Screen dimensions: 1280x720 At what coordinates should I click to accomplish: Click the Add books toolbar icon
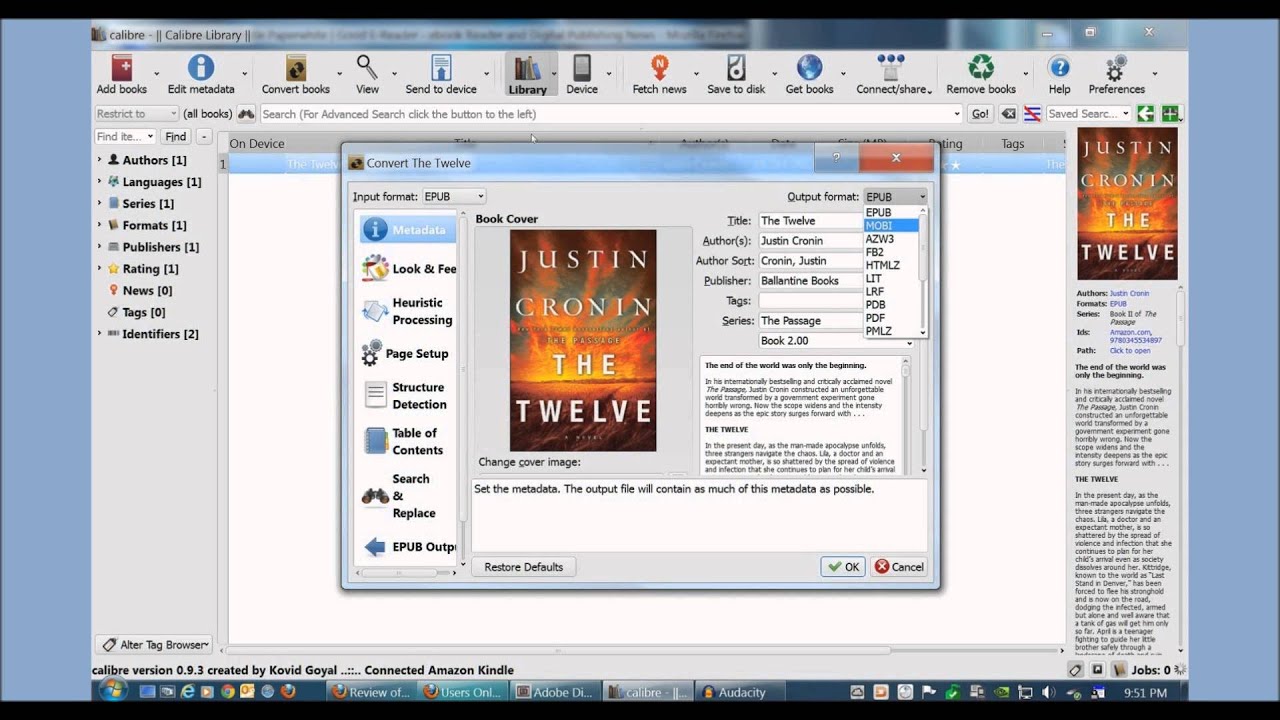(121, 68)
